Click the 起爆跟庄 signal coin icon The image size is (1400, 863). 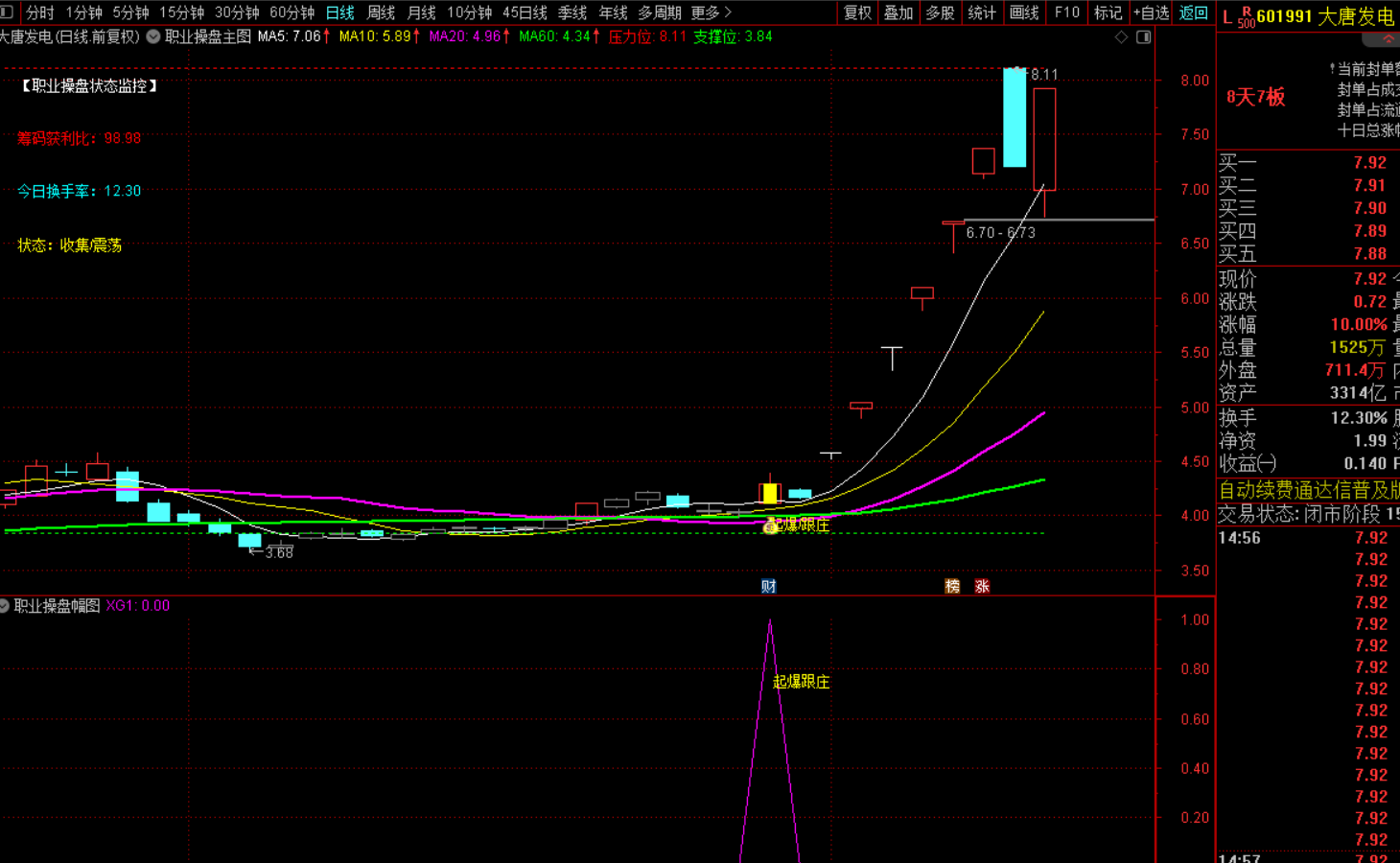coord(770,526)
